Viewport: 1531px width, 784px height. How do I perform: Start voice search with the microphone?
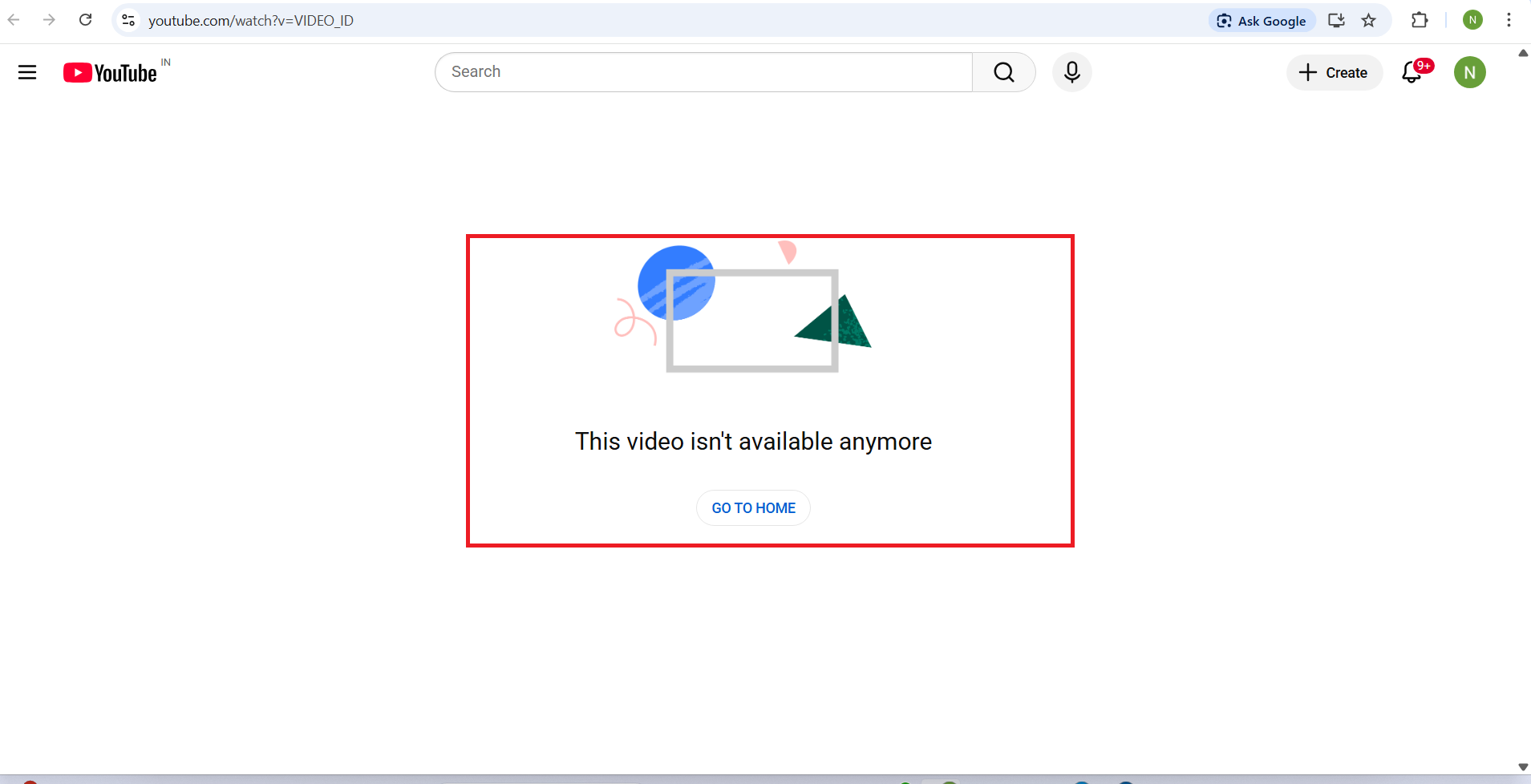click(1071, 72)
